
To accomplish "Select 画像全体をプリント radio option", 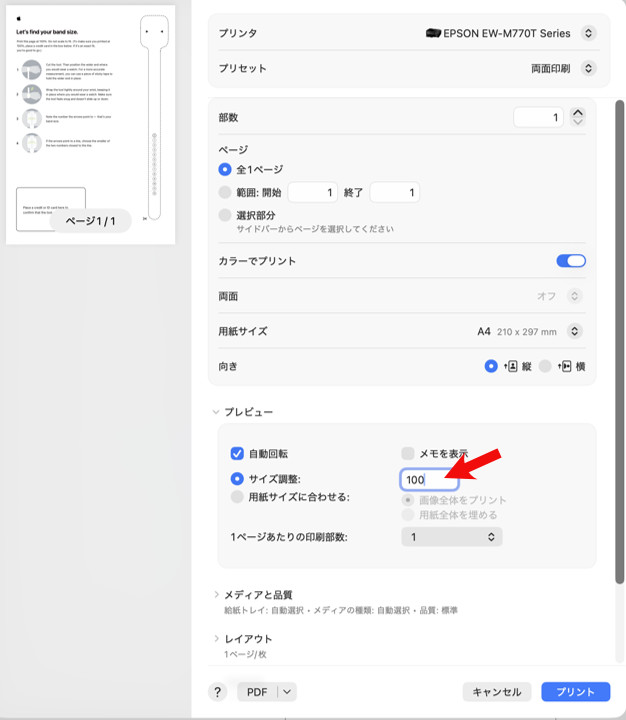I will pos(407,500).
